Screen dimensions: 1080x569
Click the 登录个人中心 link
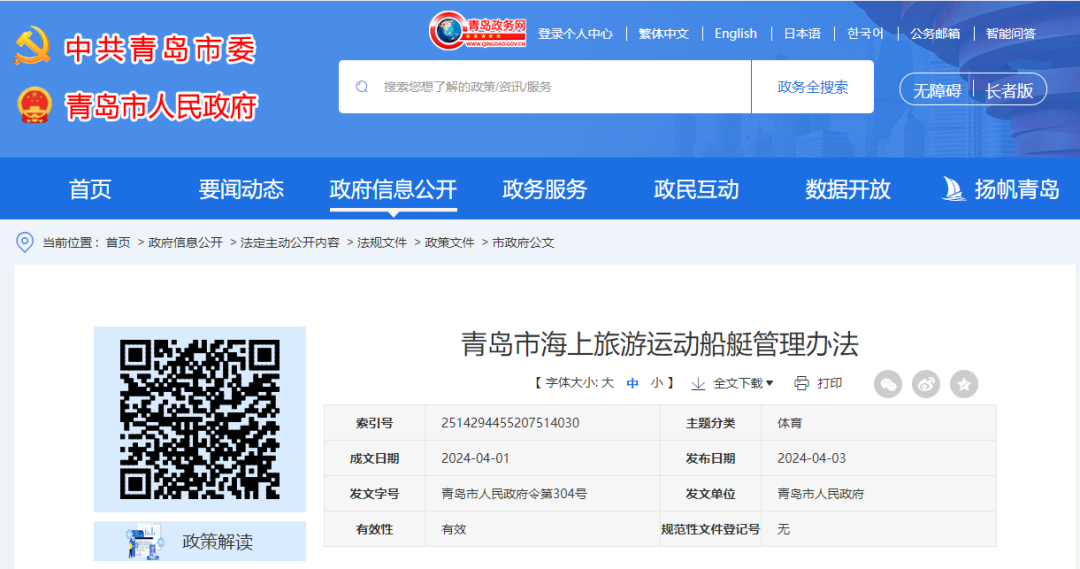tap(575, 34)
